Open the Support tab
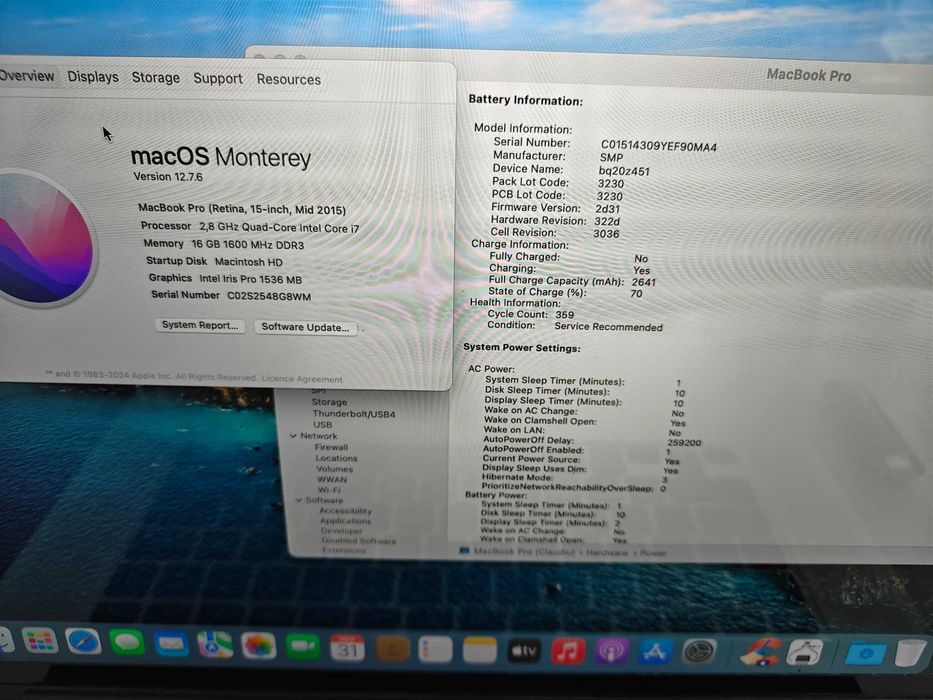 pyautogui.click(x=218, y=79)
